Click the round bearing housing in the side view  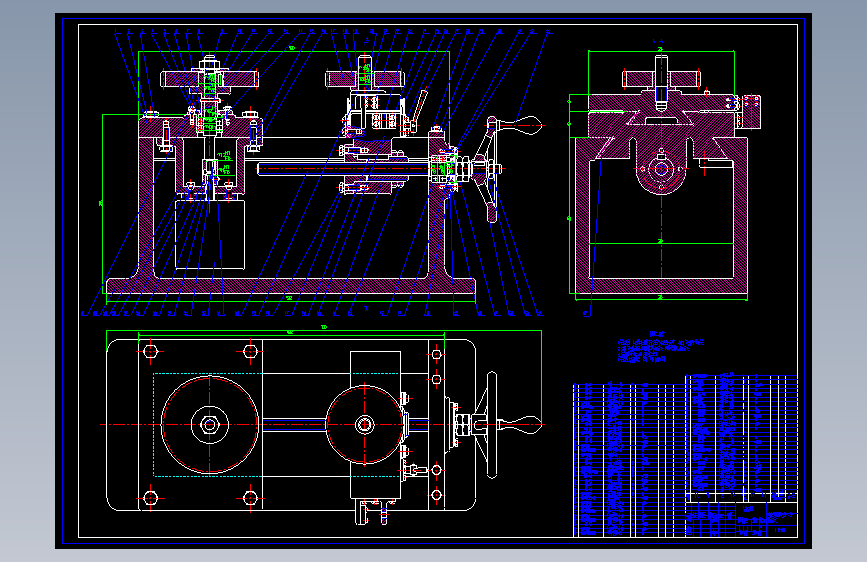click(661, 169)
